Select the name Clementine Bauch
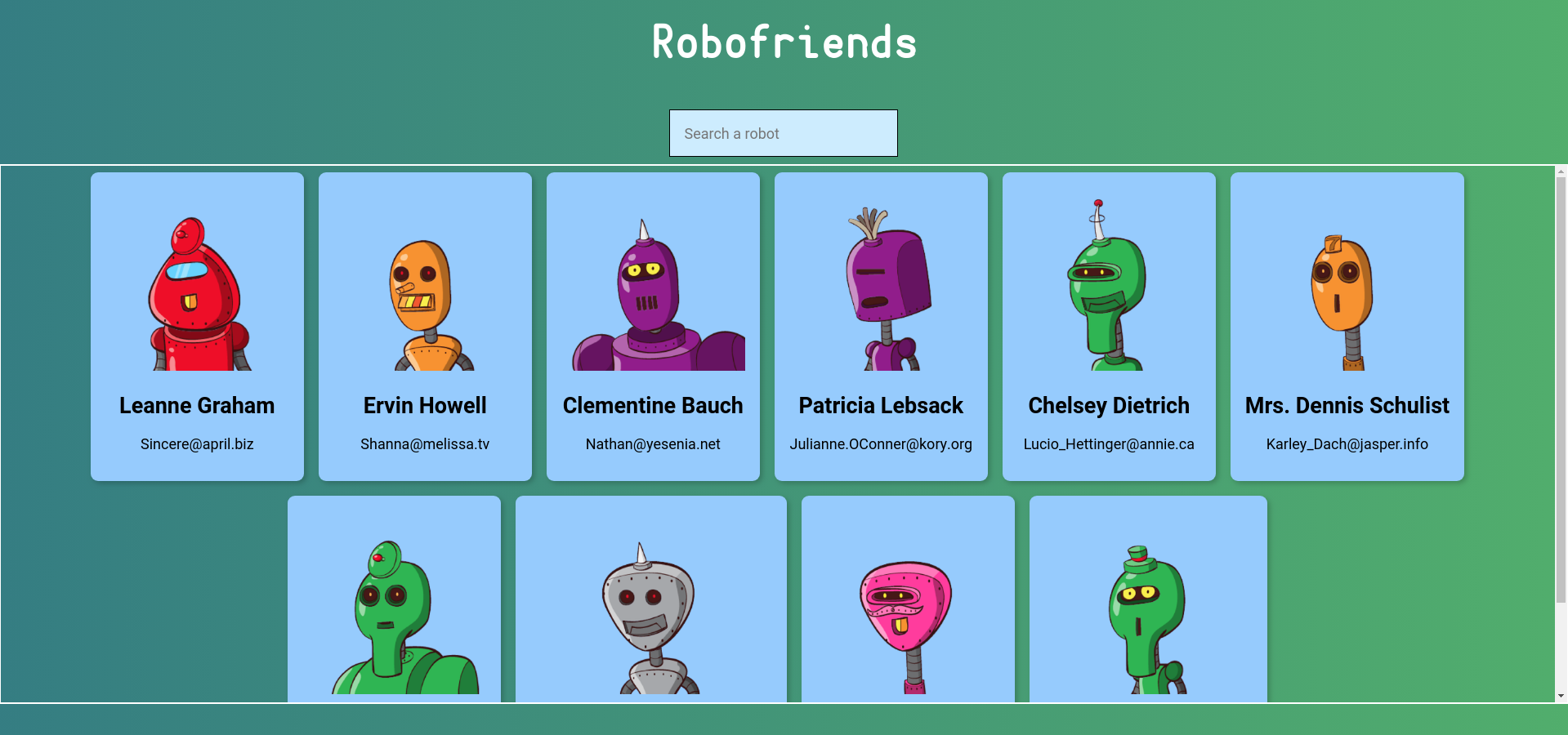 tap(653, 406)
